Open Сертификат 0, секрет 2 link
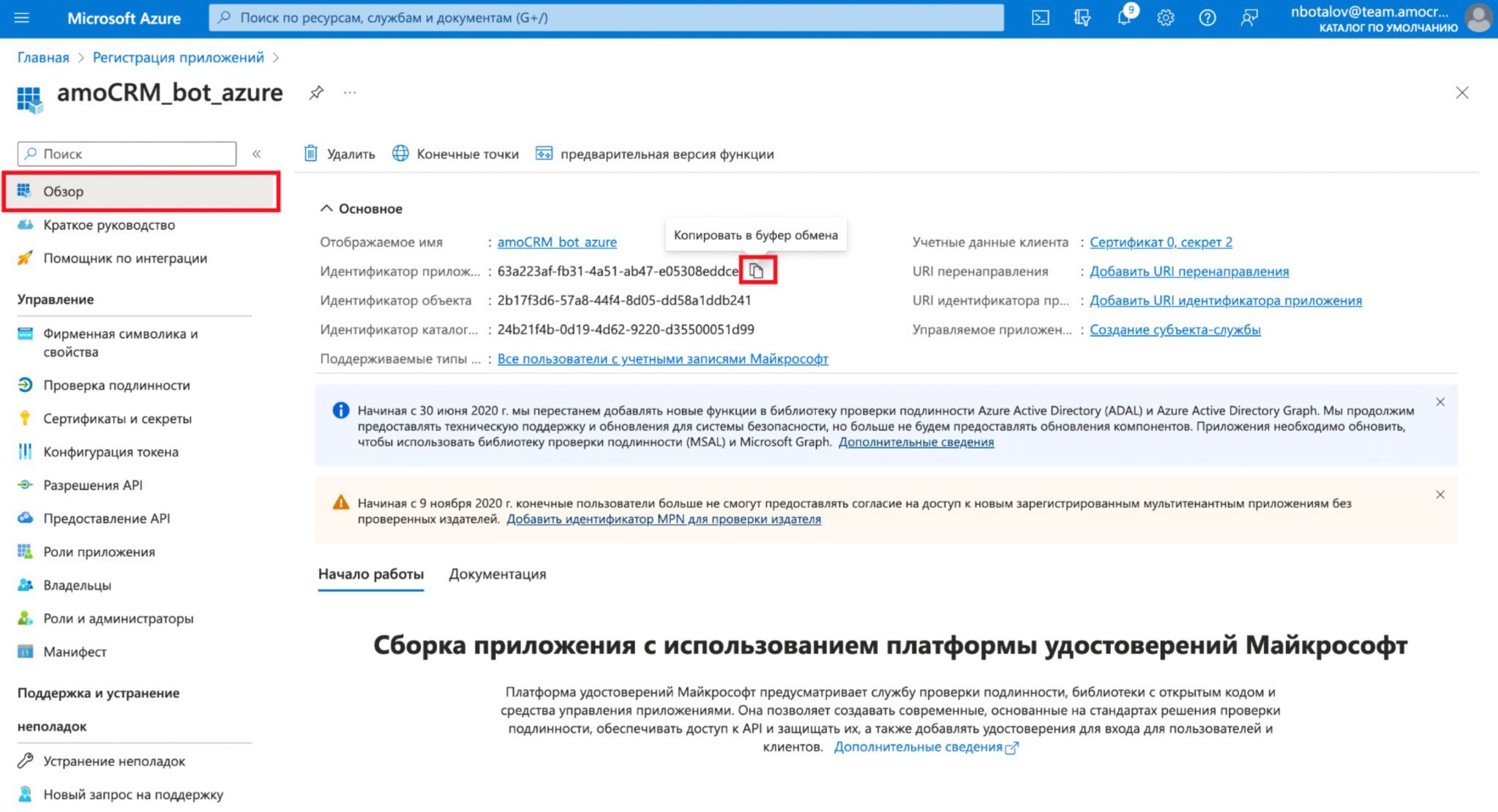 1161,242
